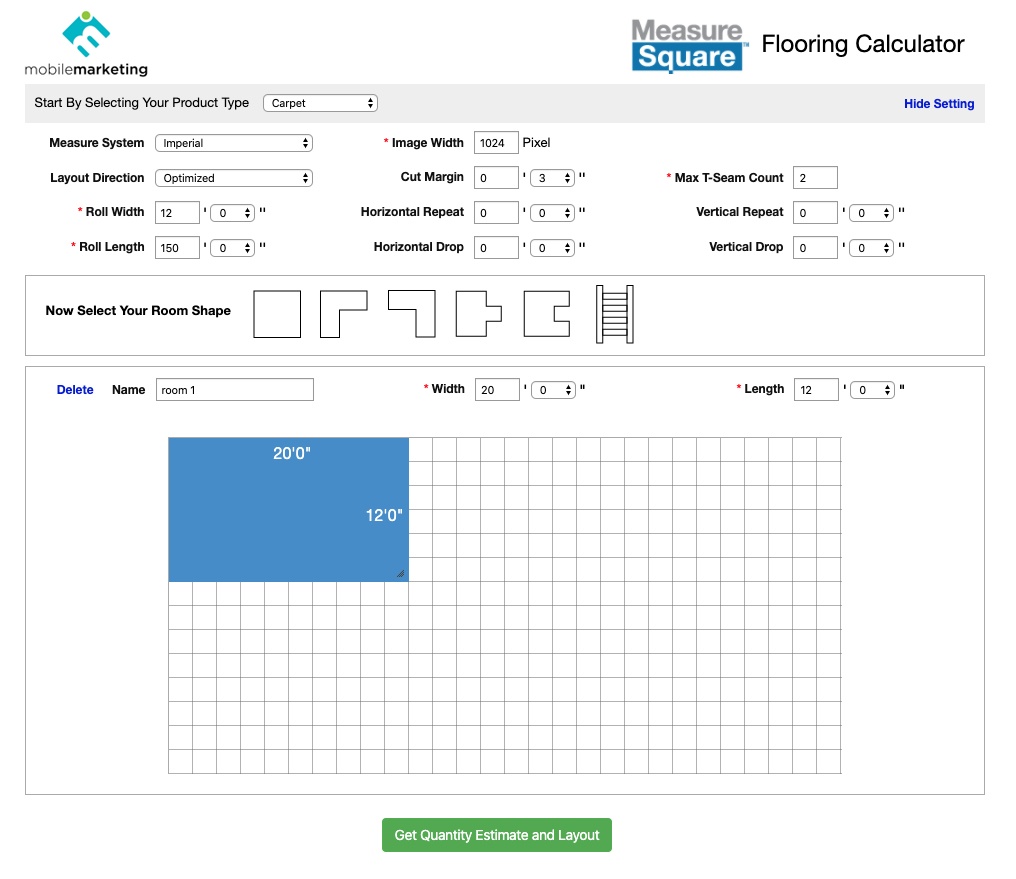Select the L-shaped room with bottom-right leg

pyautogui.click(x=411, y=314)
